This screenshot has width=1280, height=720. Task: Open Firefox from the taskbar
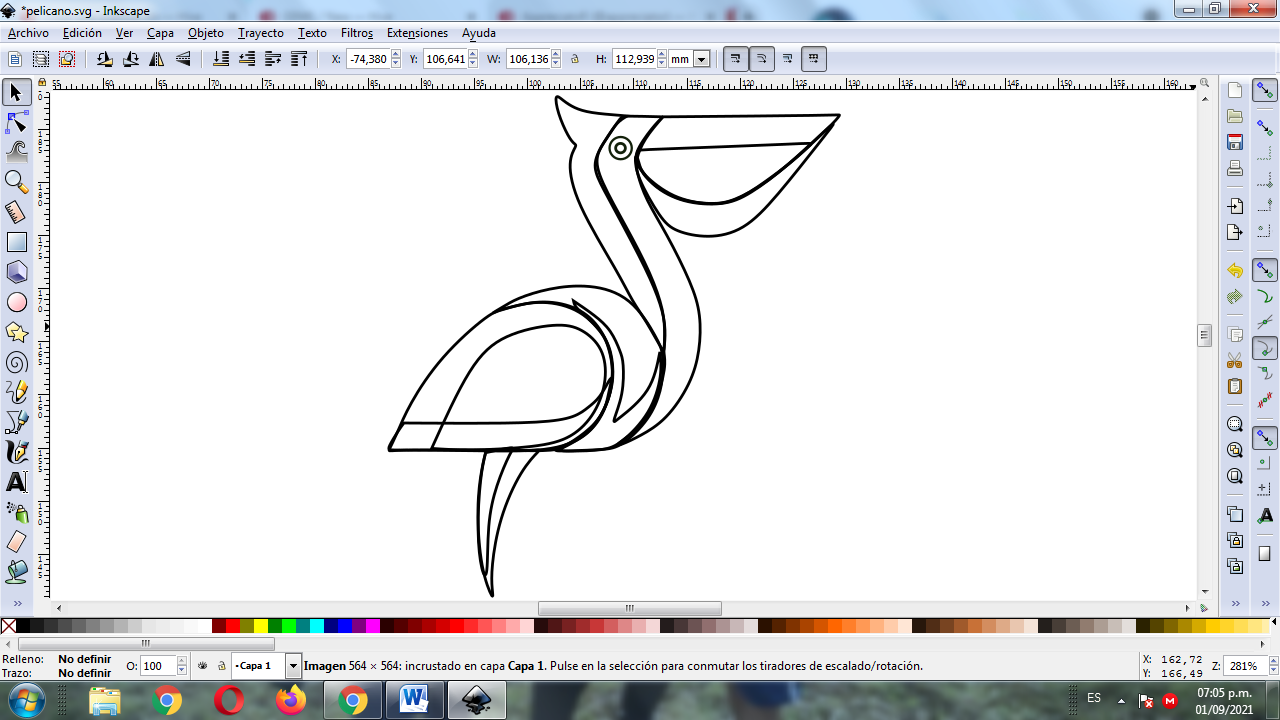291,700
